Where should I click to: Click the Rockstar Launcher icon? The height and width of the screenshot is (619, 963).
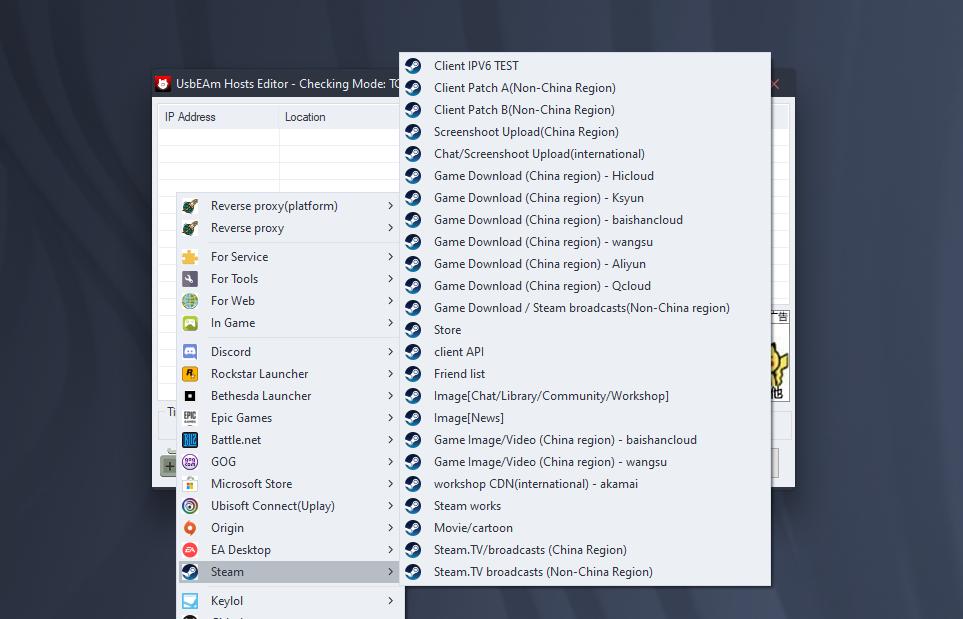190,374
